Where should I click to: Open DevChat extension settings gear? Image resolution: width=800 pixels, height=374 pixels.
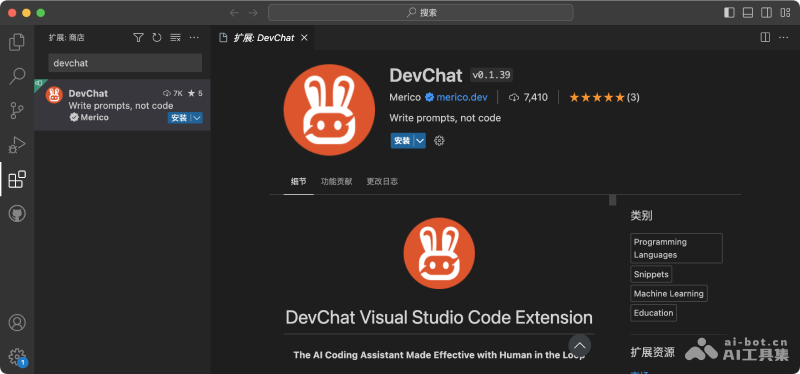tap(439, 140)
